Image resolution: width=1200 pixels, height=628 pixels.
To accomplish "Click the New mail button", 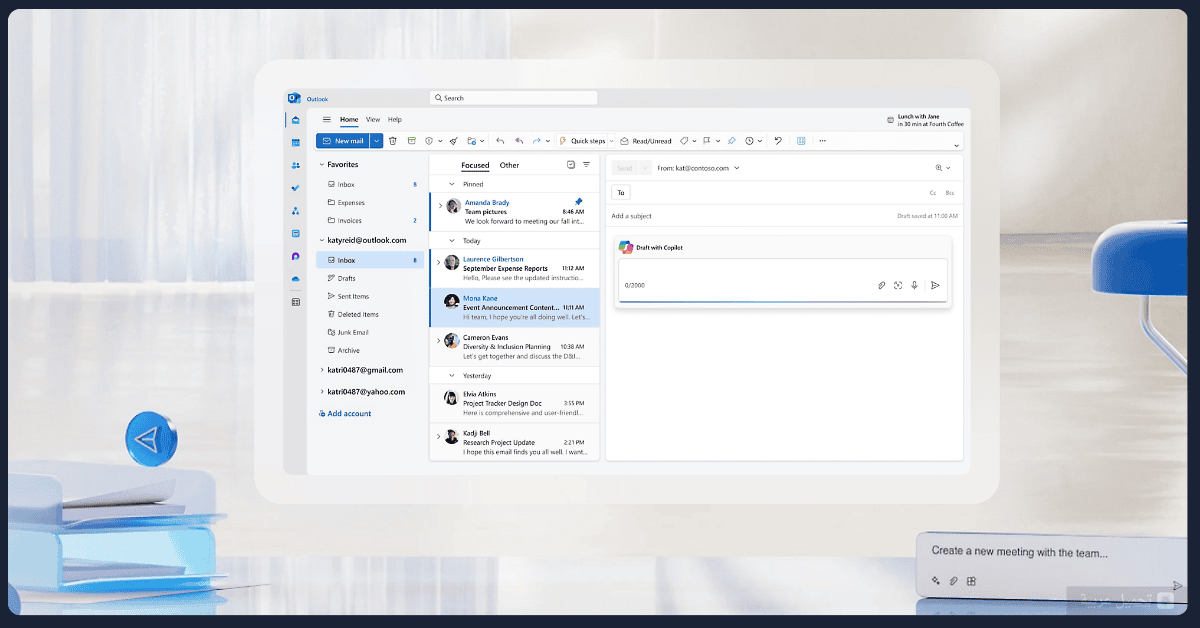I will [x=343, y=141].
